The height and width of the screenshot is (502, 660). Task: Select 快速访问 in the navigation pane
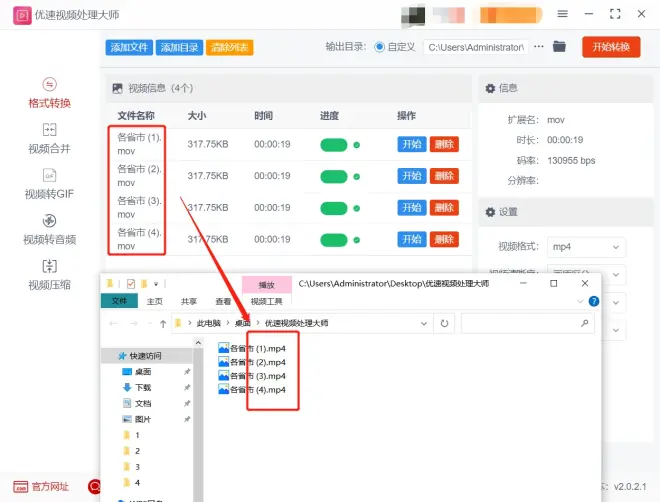click(145, 356)
